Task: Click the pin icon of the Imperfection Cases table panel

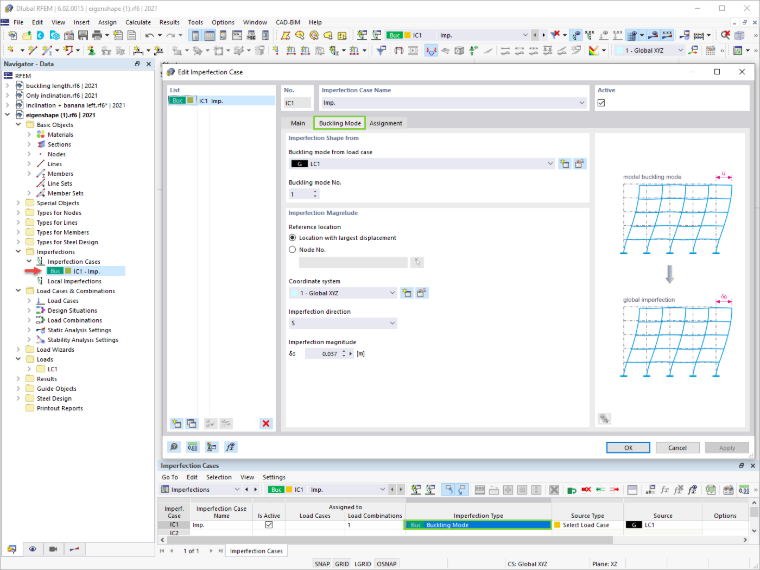Action: (x=741, y=465)
